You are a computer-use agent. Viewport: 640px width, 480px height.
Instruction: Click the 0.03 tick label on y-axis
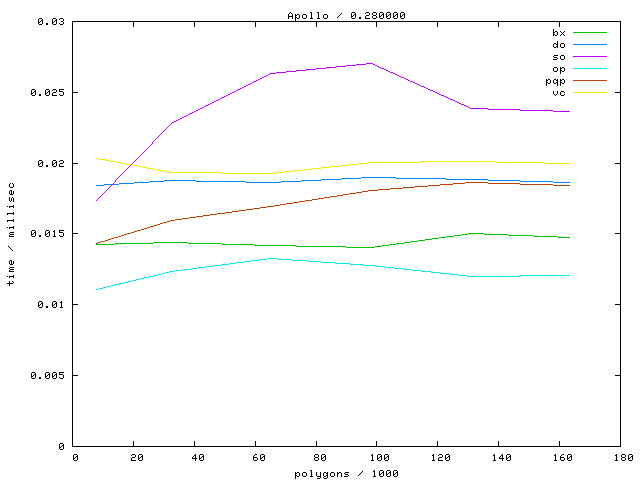[51, 21]
